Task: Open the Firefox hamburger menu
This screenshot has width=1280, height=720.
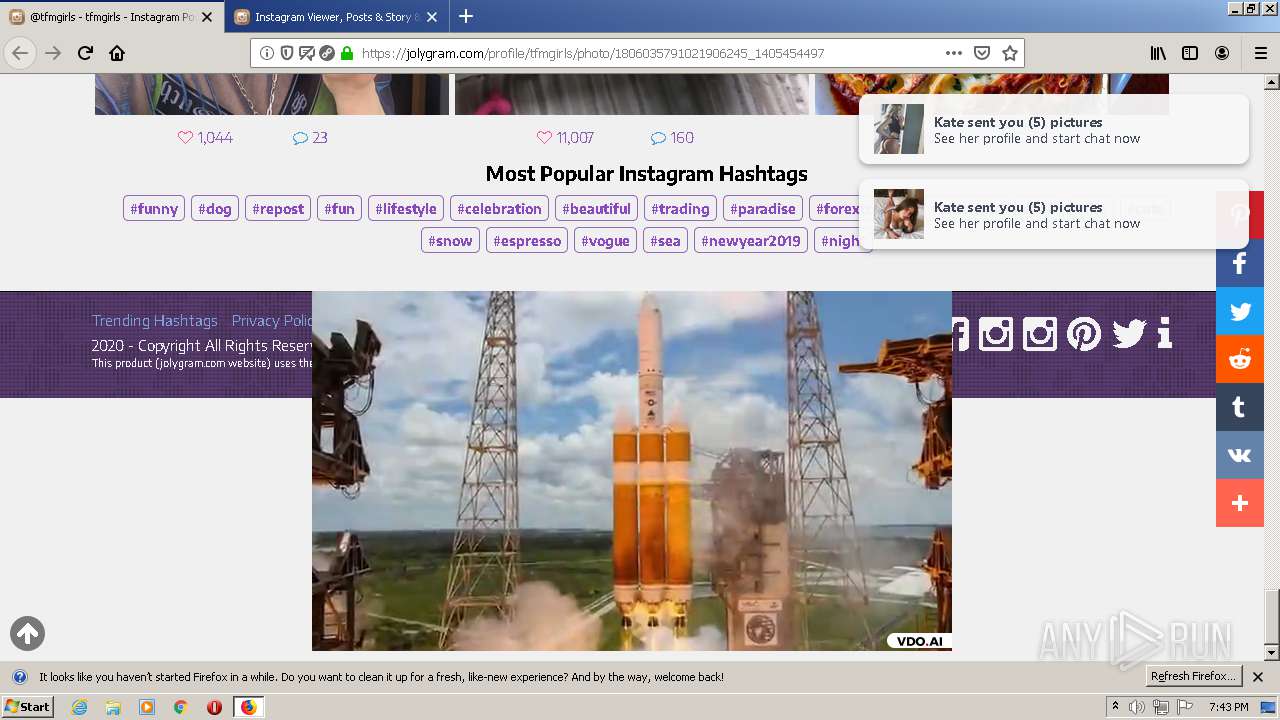Action: click(x=1260, y=53)
